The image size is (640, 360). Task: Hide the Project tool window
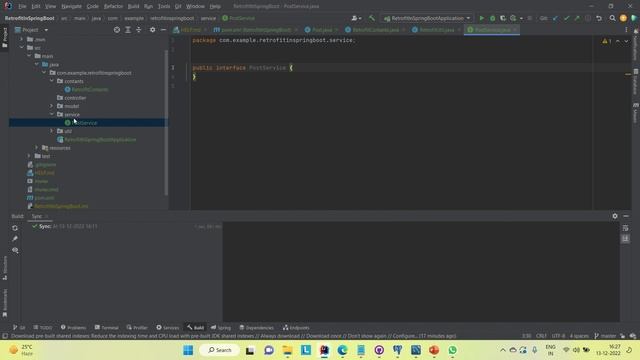coord(163,30)
